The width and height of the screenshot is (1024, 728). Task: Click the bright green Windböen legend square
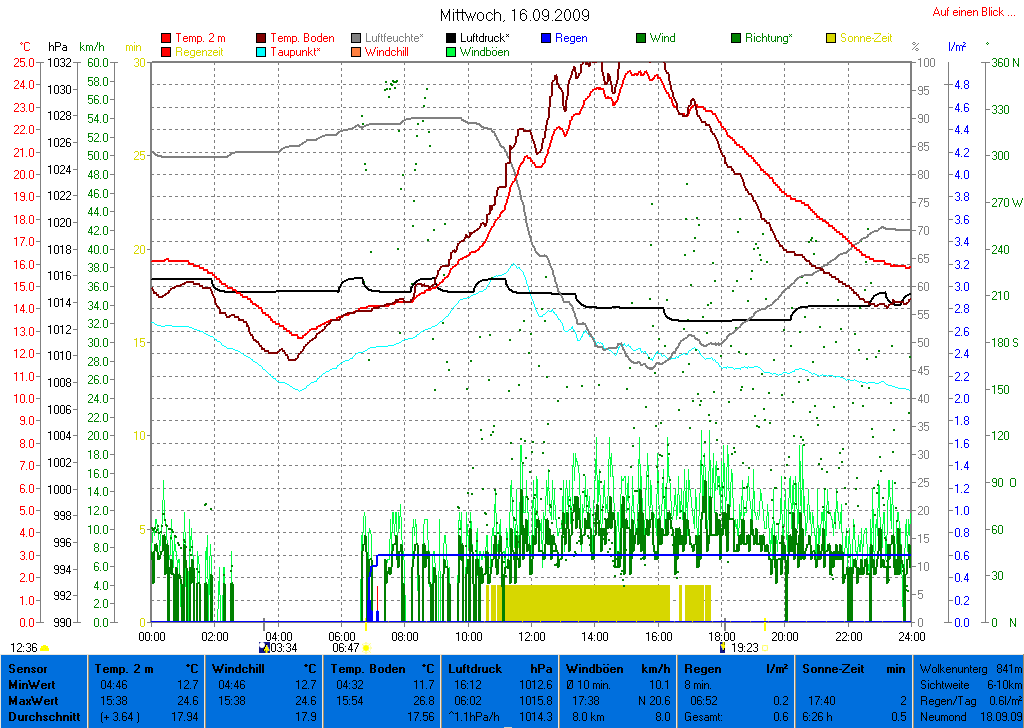452,51
